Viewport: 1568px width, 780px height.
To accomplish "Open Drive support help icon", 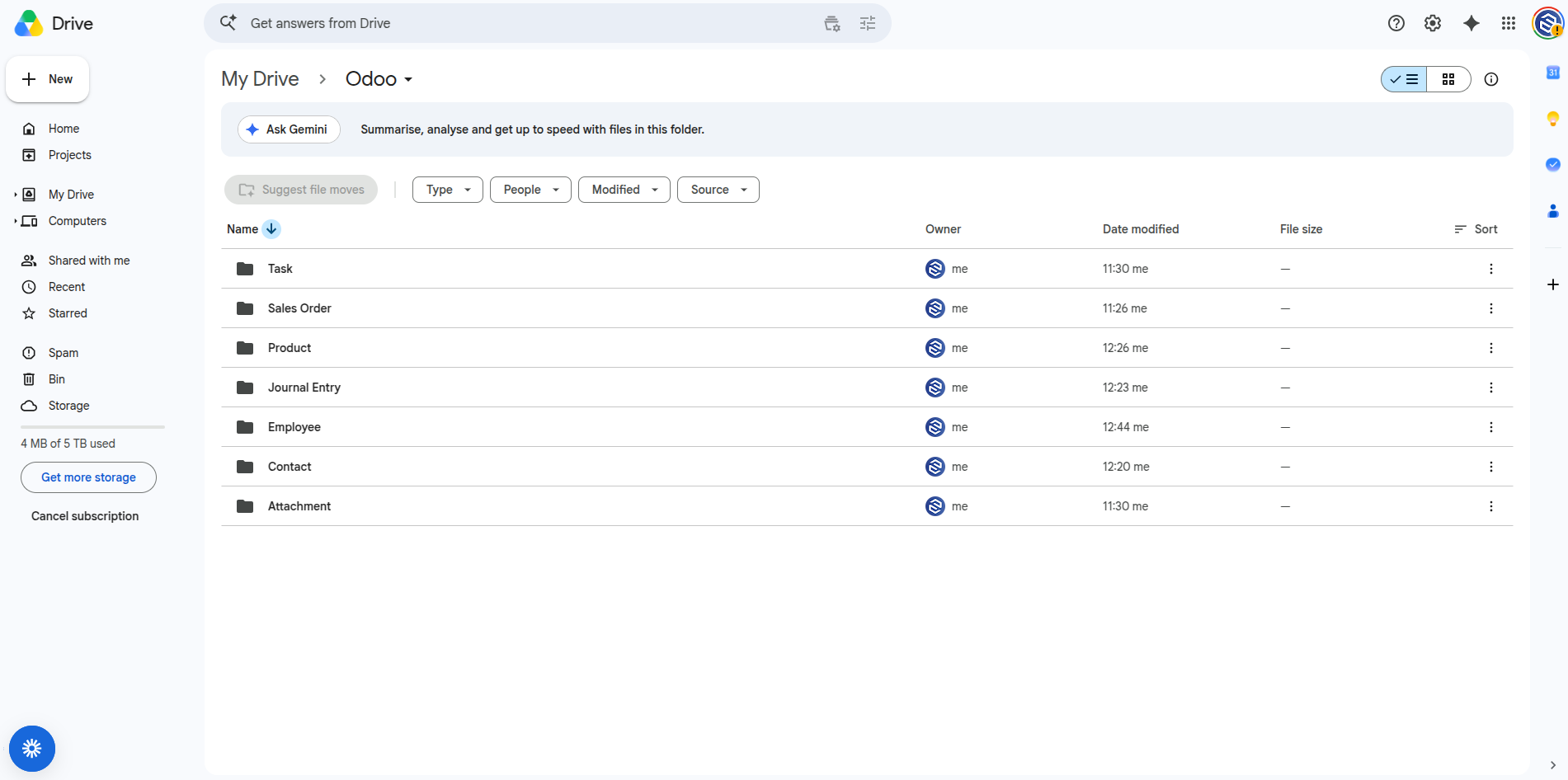I will point(1396,23).
